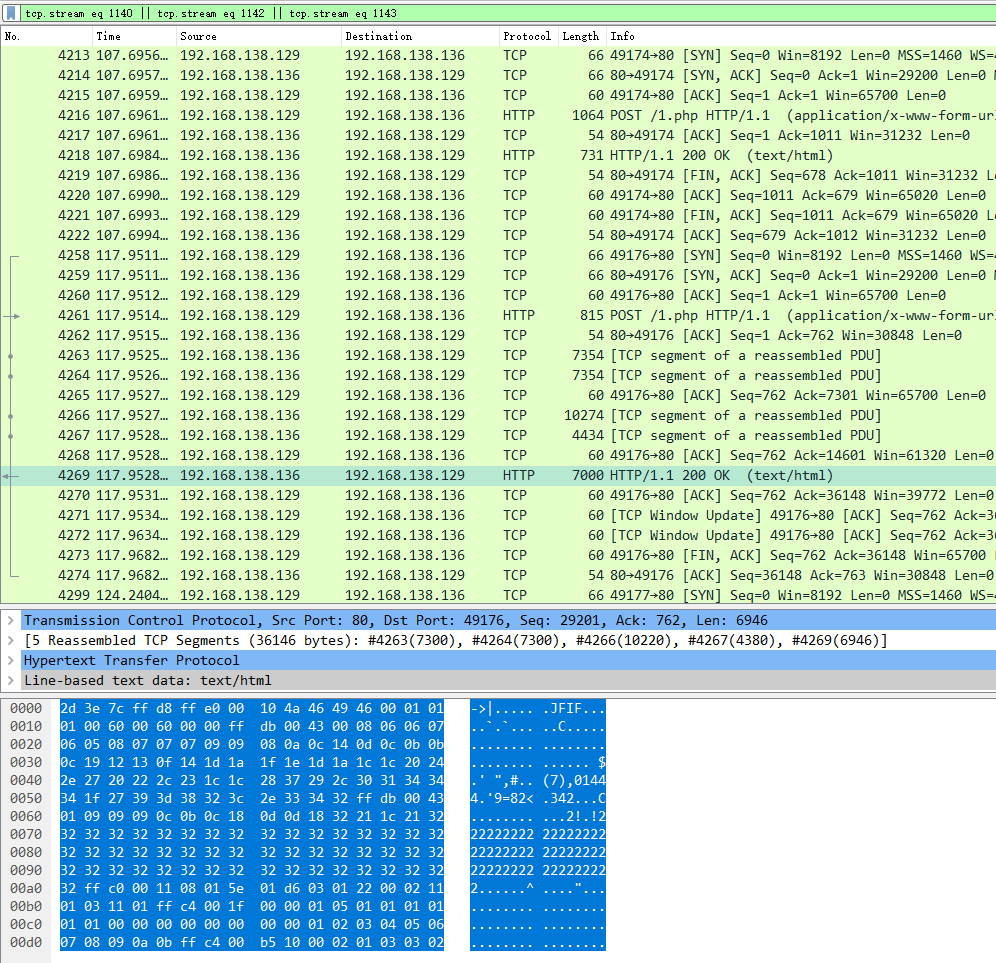Sort by the Protocol column header
Viewport: 996px width, 963px height.
coord(526,36)
